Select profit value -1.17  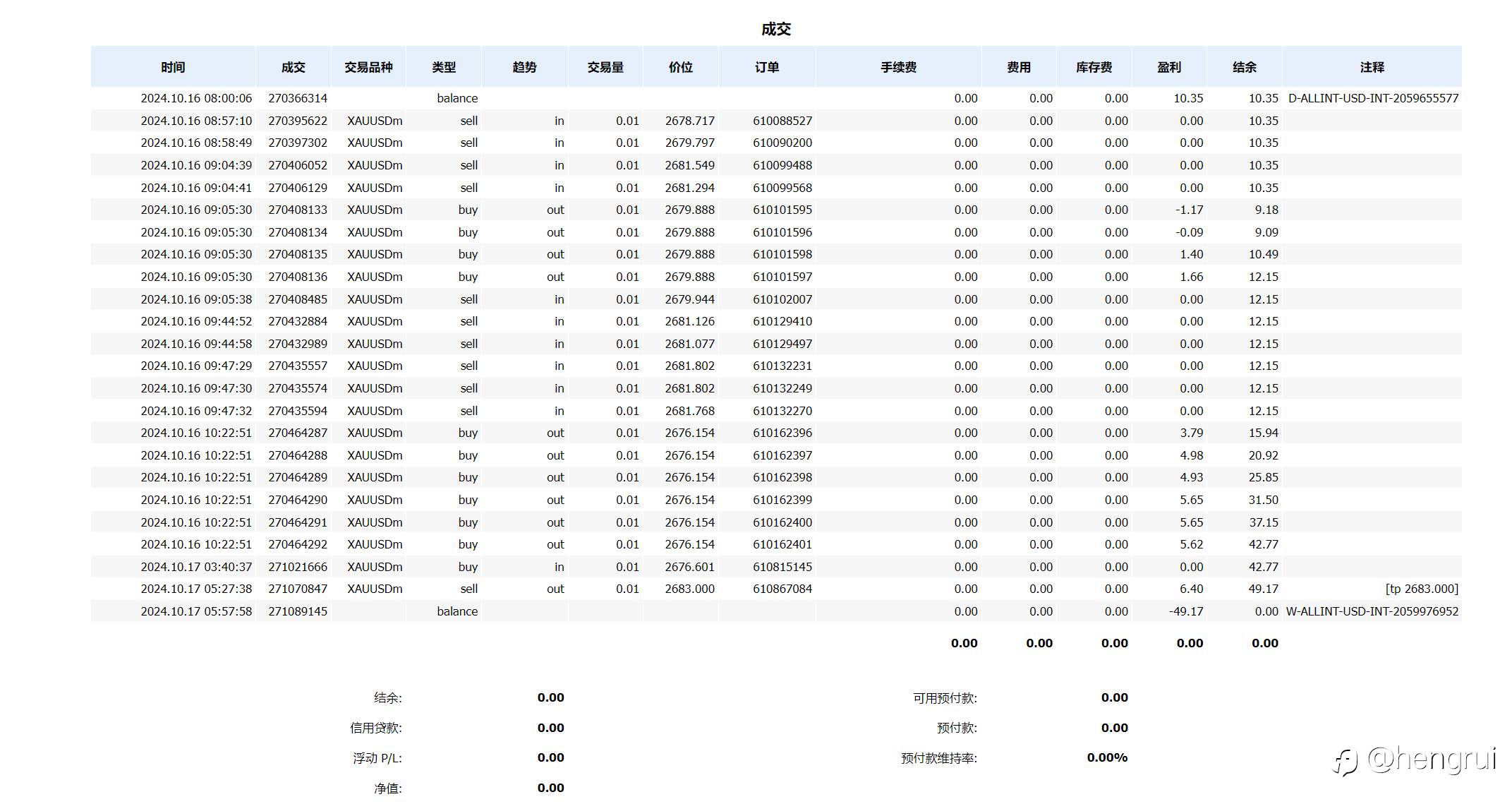tap(1190, 210)
